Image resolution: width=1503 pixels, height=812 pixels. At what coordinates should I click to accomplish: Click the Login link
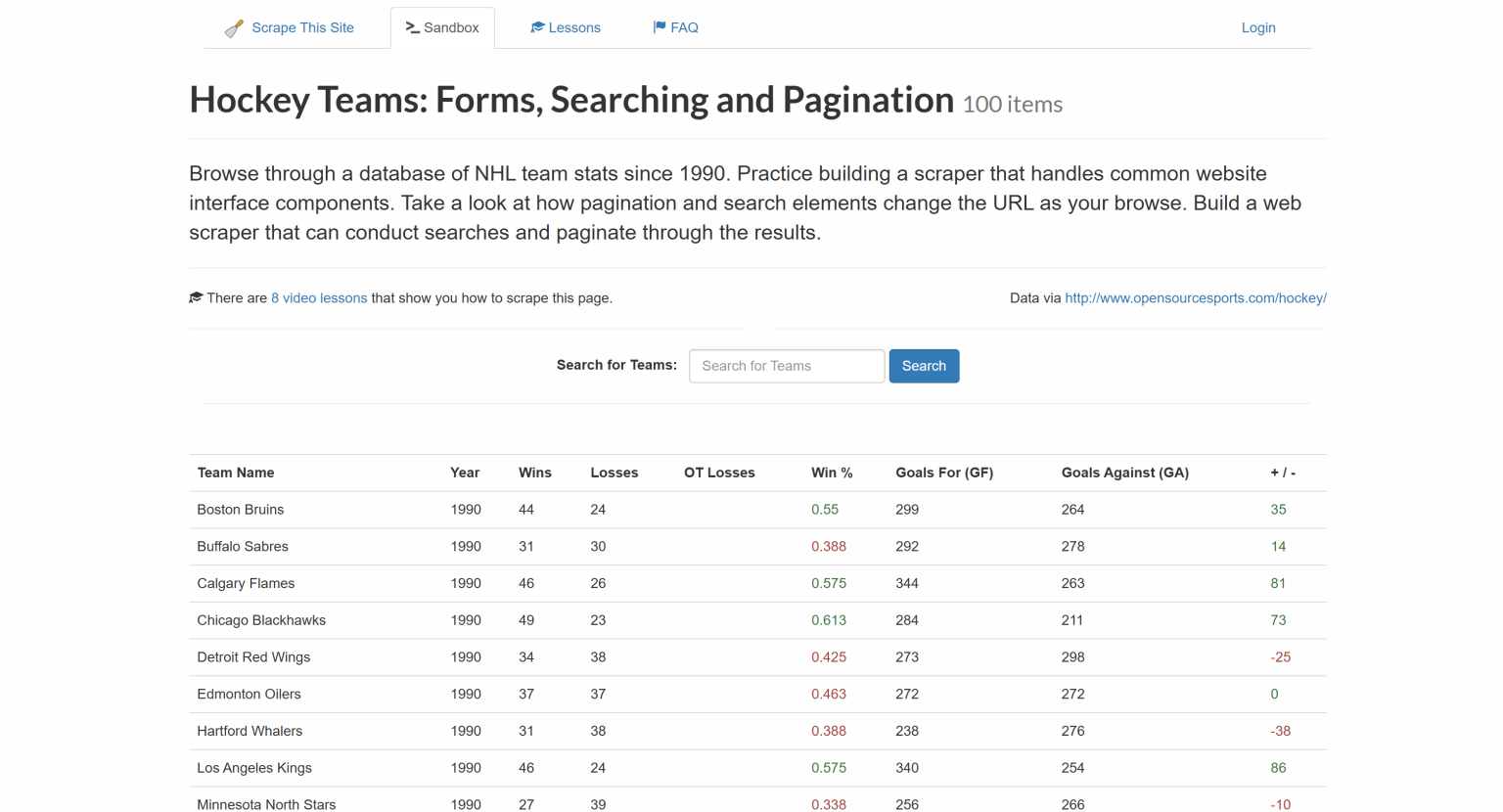1258,27
